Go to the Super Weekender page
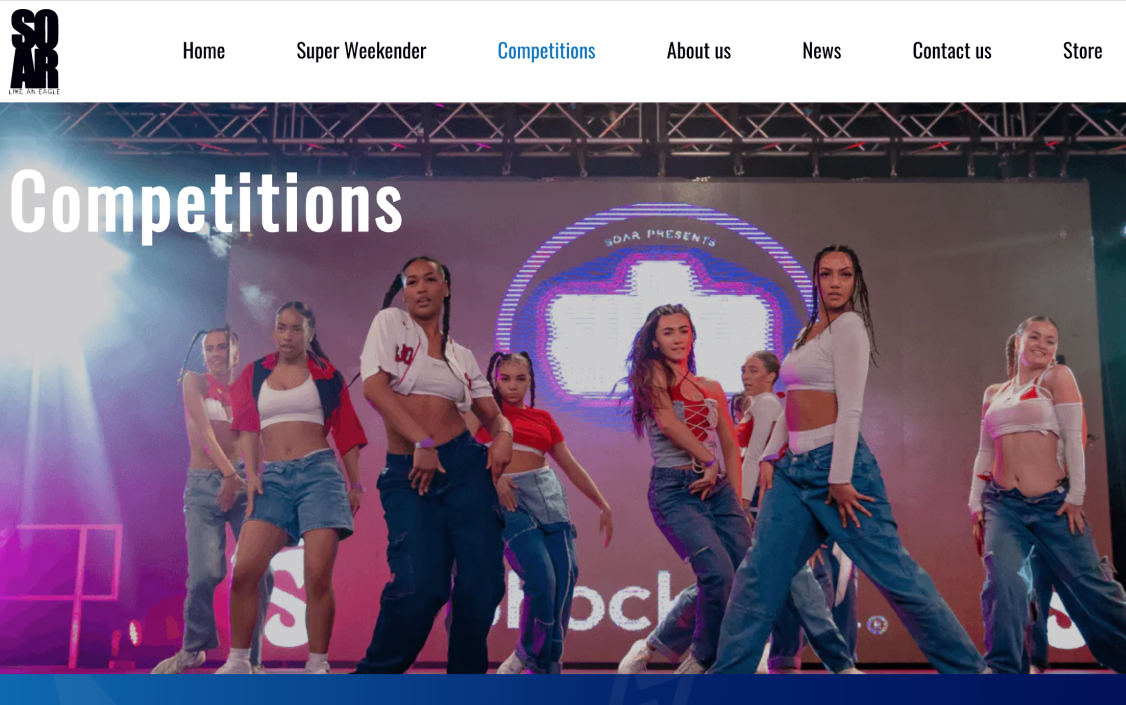The height and width of the screenshot is (705, 1126). [x=361, y=51]
